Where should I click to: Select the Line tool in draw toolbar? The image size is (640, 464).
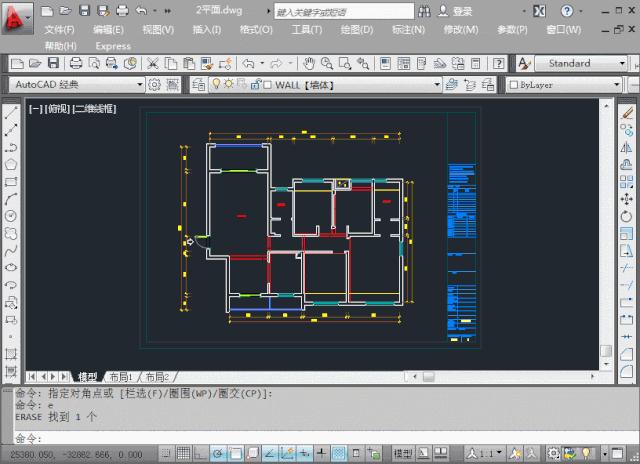(11, 113)
